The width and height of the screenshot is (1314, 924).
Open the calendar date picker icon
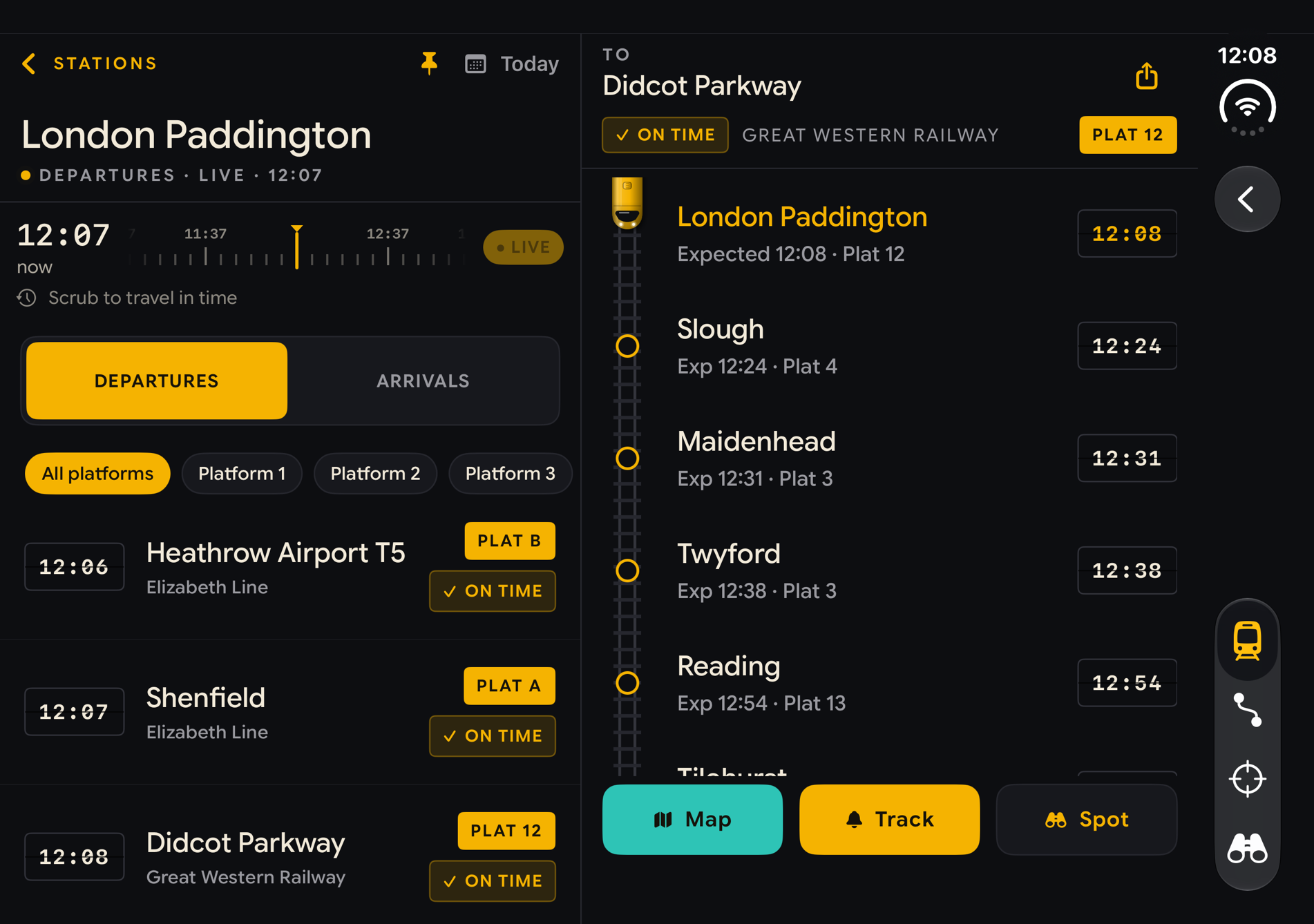pos(475,64)
